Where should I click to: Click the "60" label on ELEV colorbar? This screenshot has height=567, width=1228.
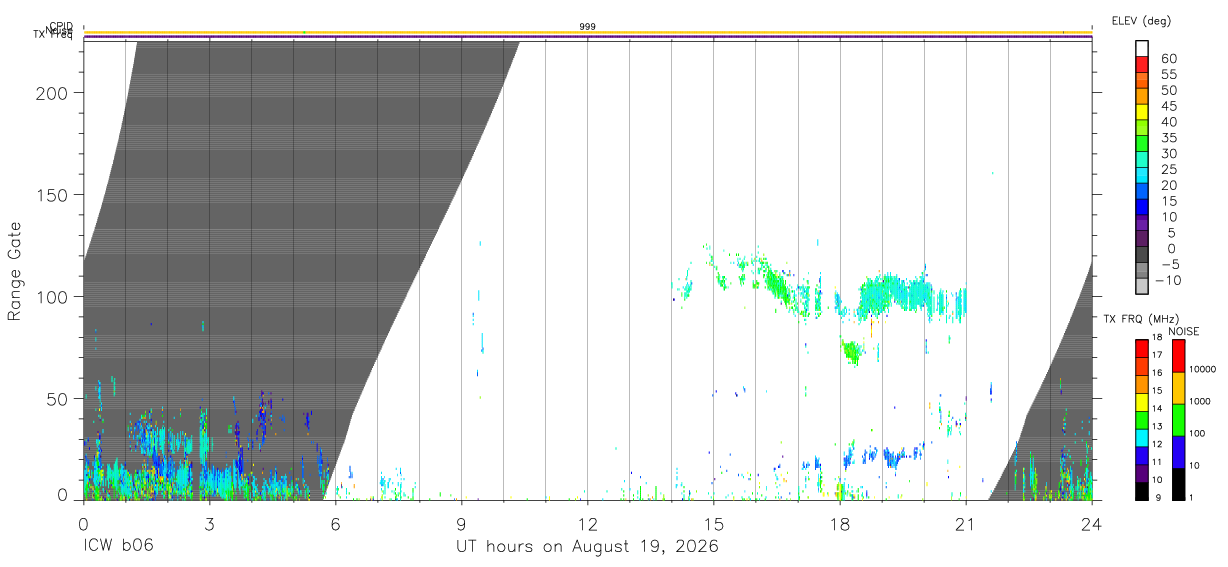(1168, 59)
